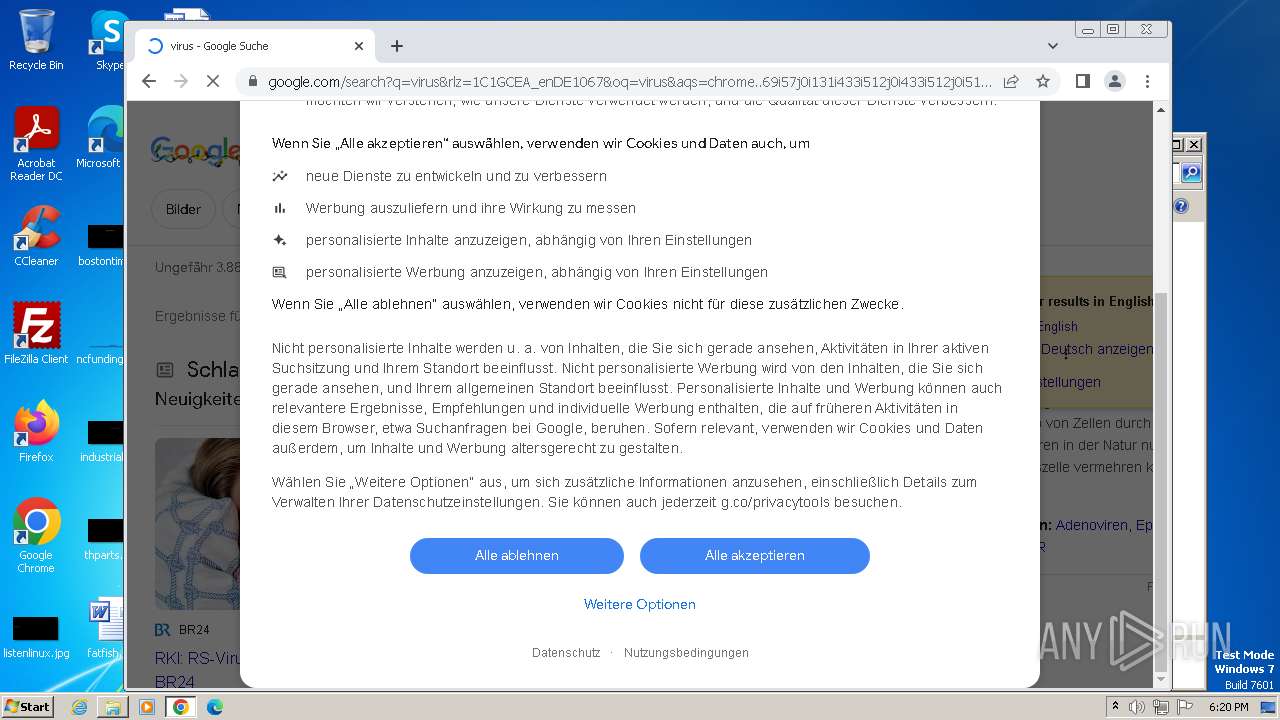Click the address bar URL field
This screenshot has width=1280, height=720.
(630, 82)
